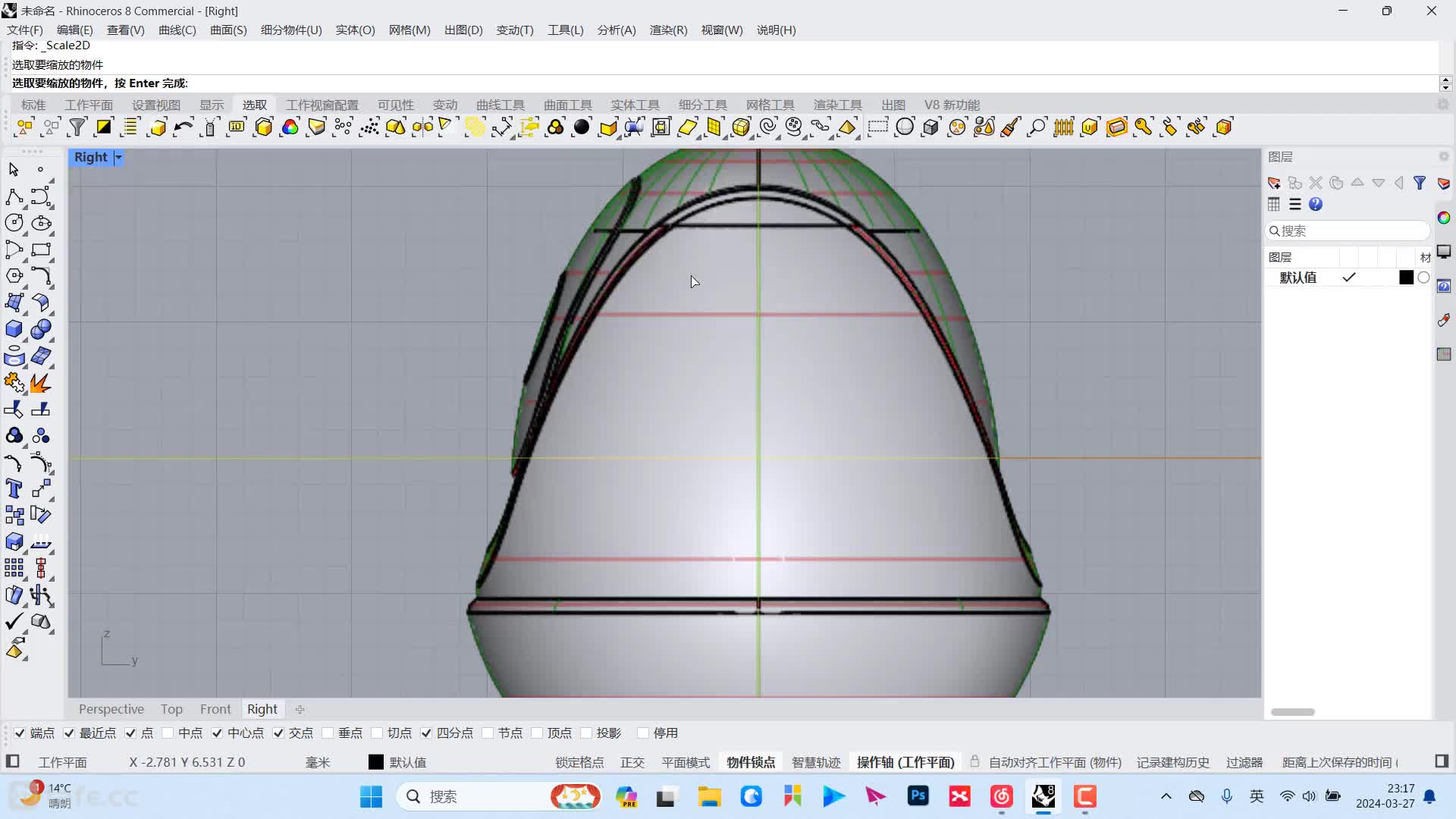Click the layer search input field
The image size is (1456, 819).
[x=1348, y=231]
